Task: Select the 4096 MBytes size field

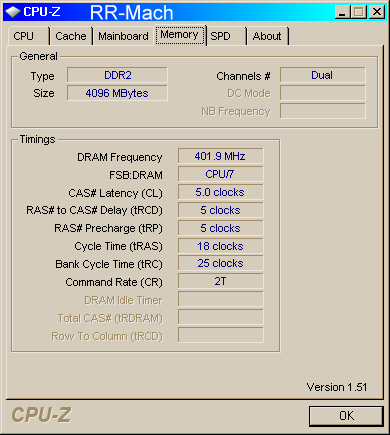Action: pos(117,93)
